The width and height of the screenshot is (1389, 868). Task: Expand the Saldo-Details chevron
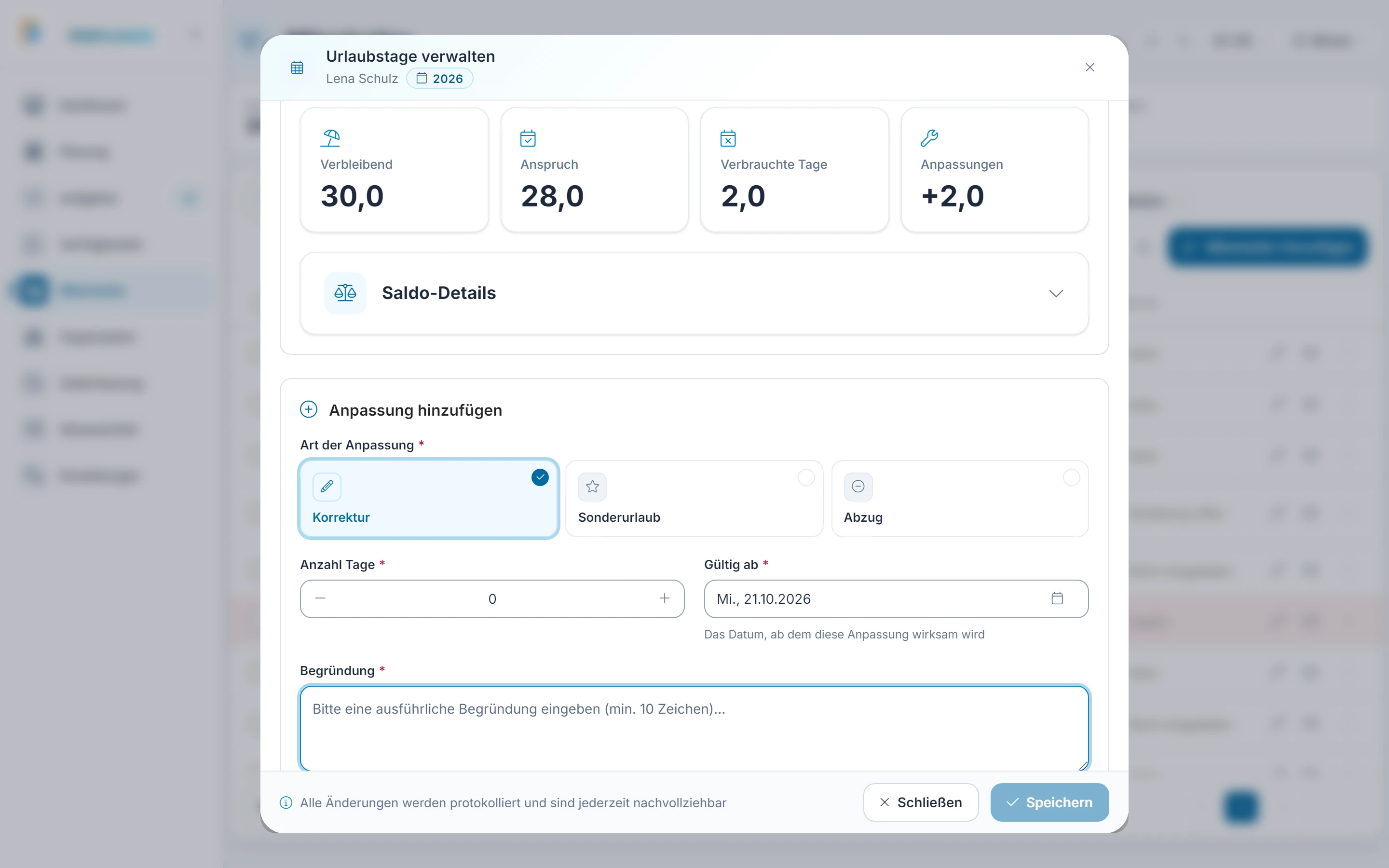(1056, 293)
